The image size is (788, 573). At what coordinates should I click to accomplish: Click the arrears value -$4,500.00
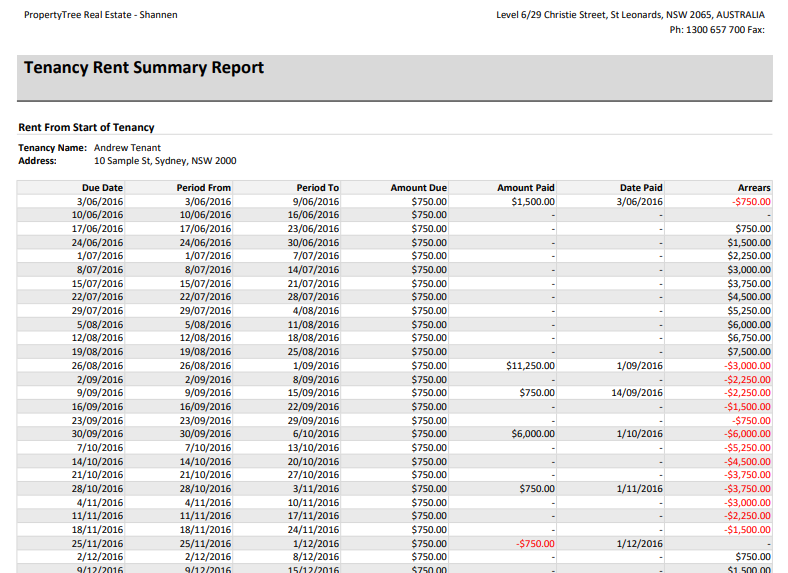pos(747,461)
